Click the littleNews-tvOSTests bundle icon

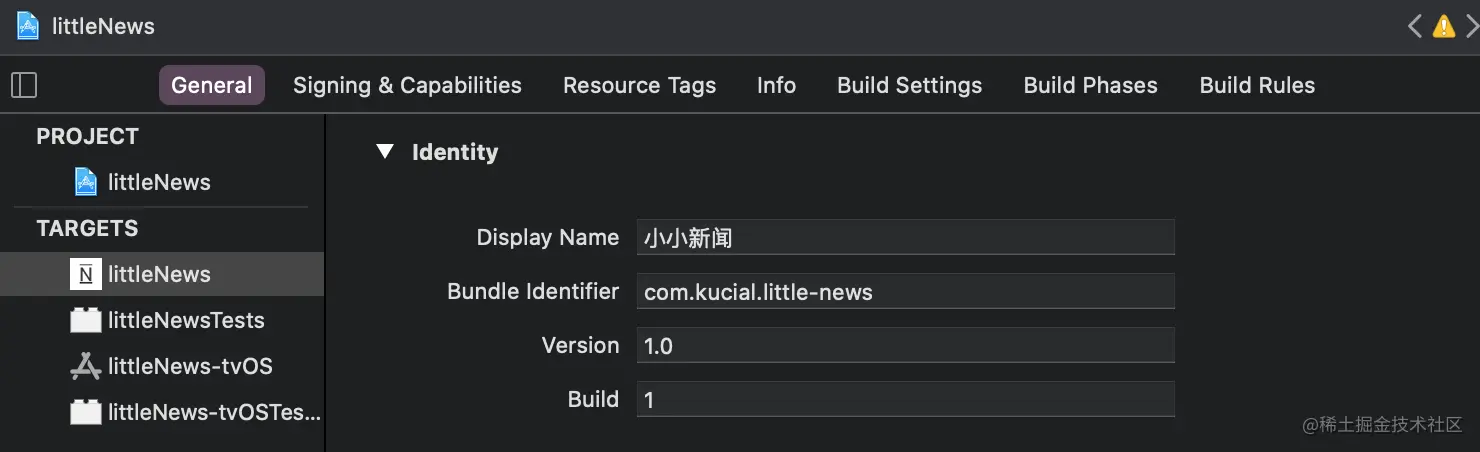[86, 412]
